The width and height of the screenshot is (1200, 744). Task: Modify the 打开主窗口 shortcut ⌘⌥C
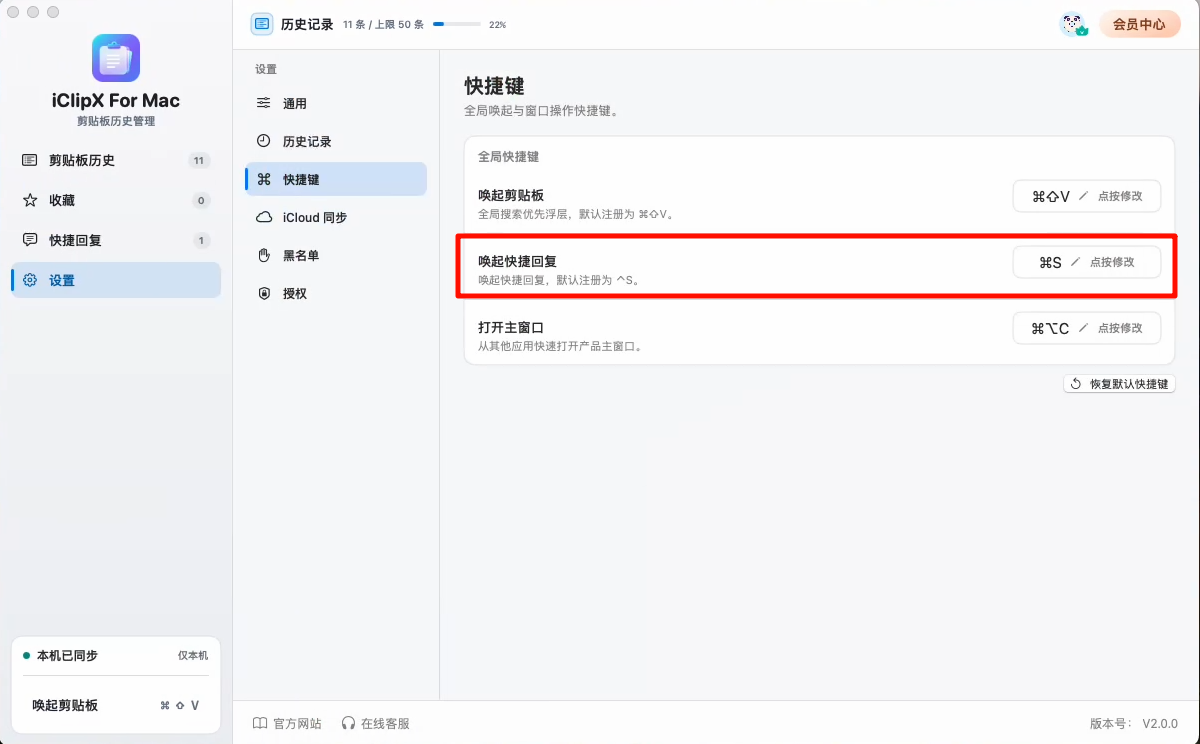tap(1087, 328)
